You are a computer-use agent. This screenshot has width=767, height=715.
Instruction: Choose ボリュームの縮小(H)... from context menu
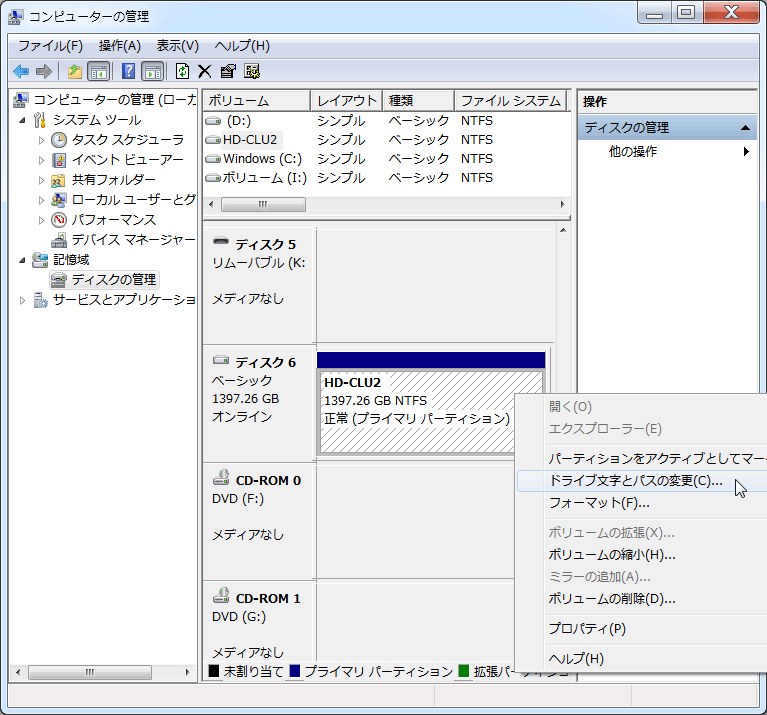pos(642,555)
